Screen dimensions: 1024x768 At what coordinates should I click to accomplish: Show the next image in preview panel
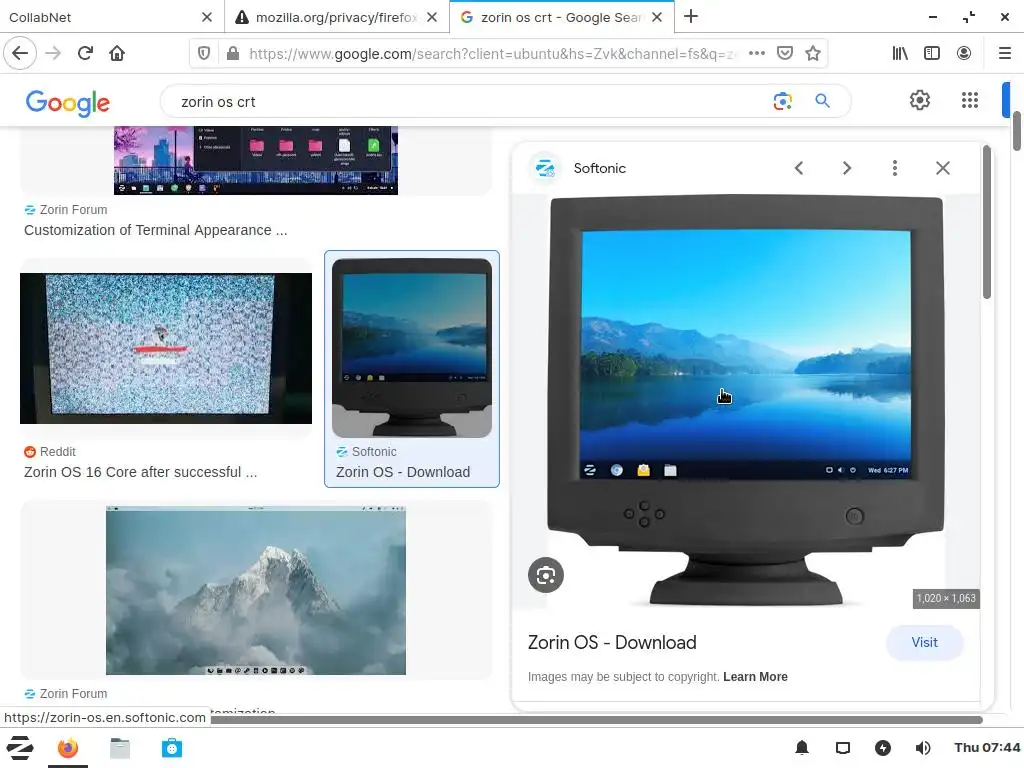(x=846, y=168)
